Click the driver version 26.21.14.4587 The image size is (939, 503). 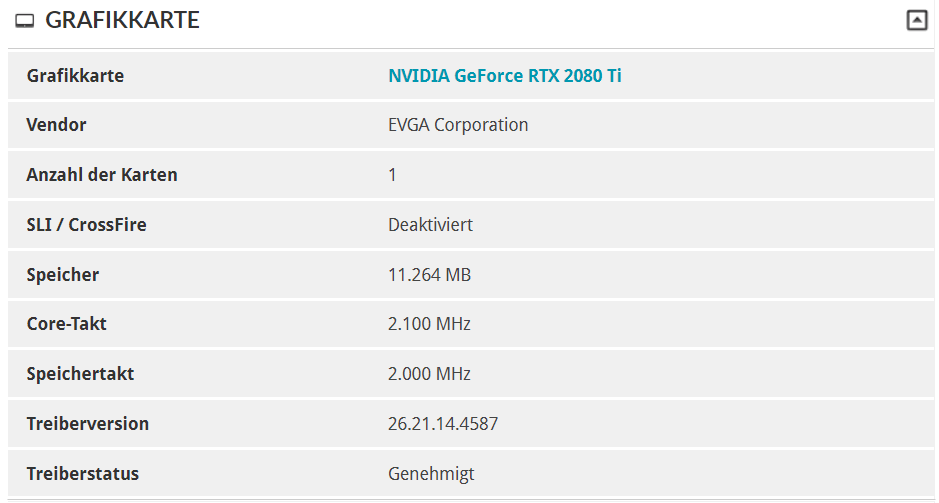[x=443, y=424]
